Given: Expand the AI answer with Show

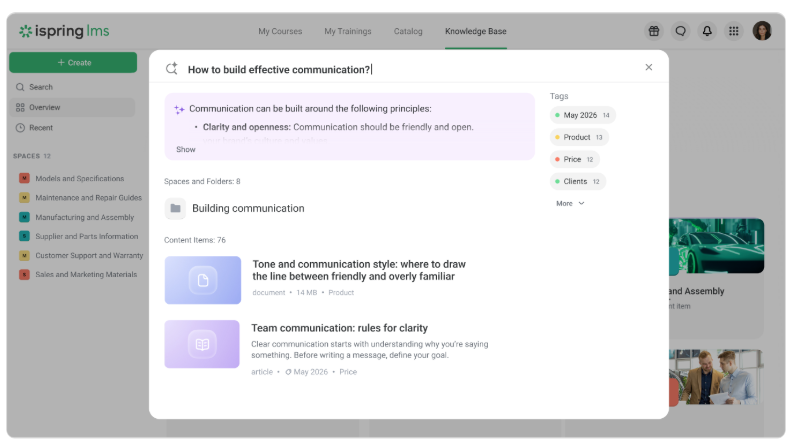Looking at the screenshot, I should [185, 149].
